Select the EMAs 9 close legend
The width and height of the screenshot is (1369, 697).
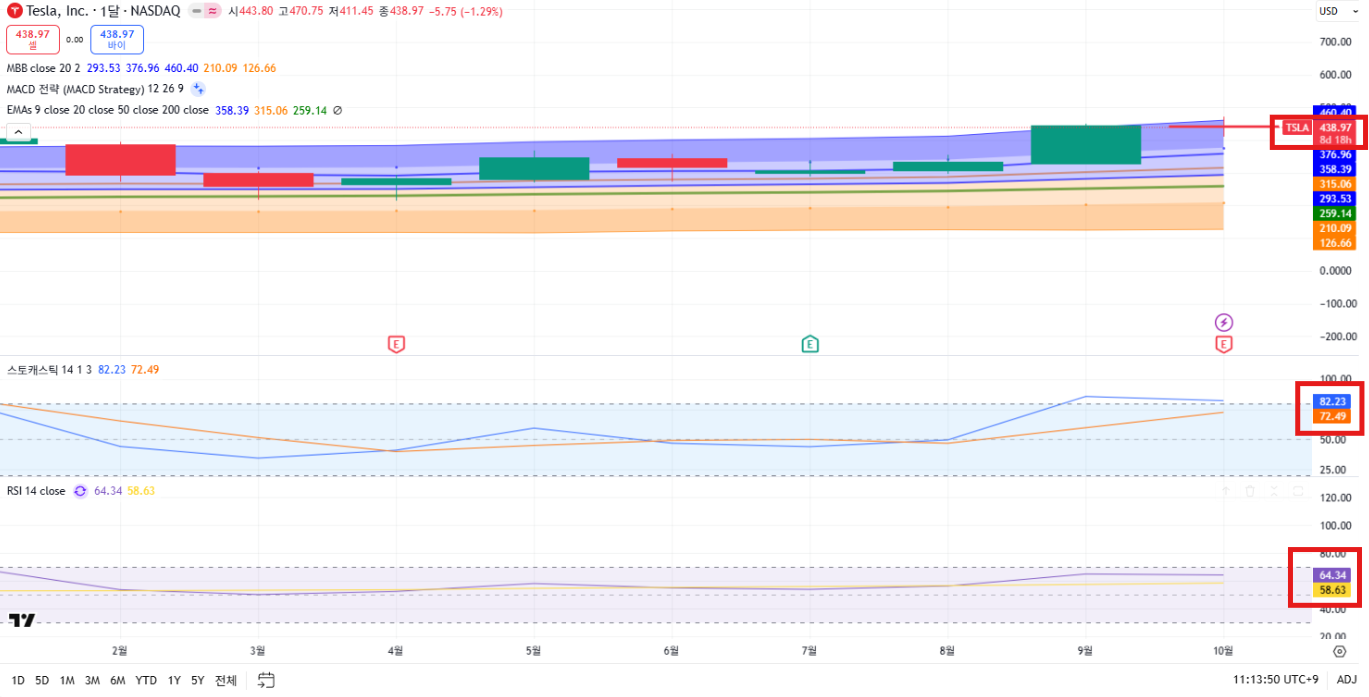(x=108, y=110)
